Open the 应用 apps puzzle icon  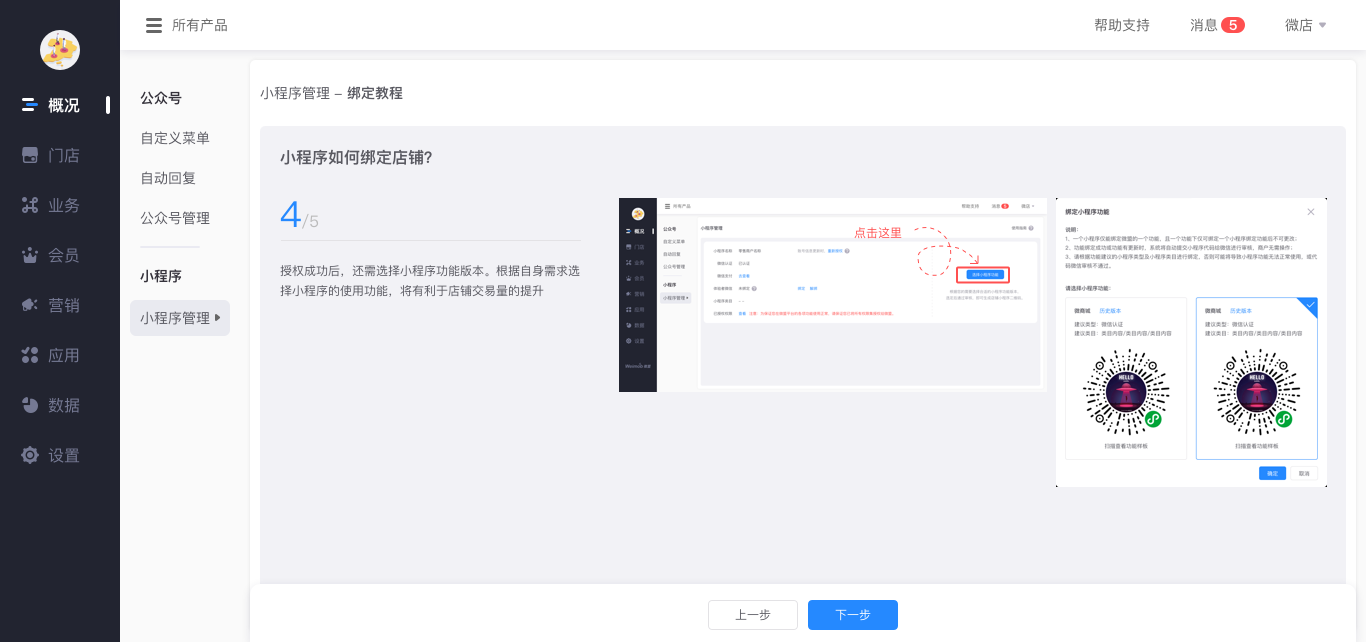pos(30,355)
